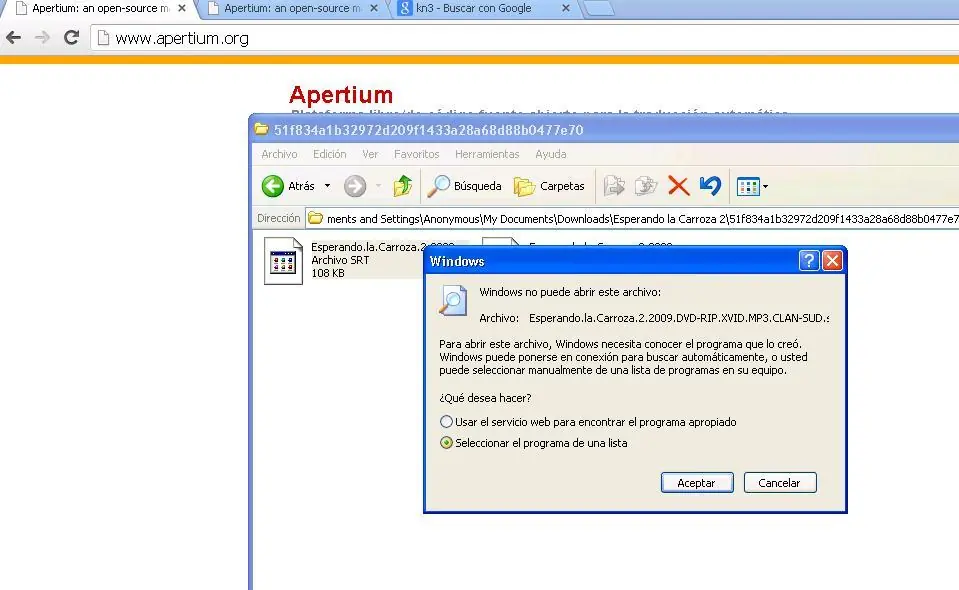Click the 'Archivo SRT' file type text
The width and height of the screenshot is (959, 590).
(340, 260)
